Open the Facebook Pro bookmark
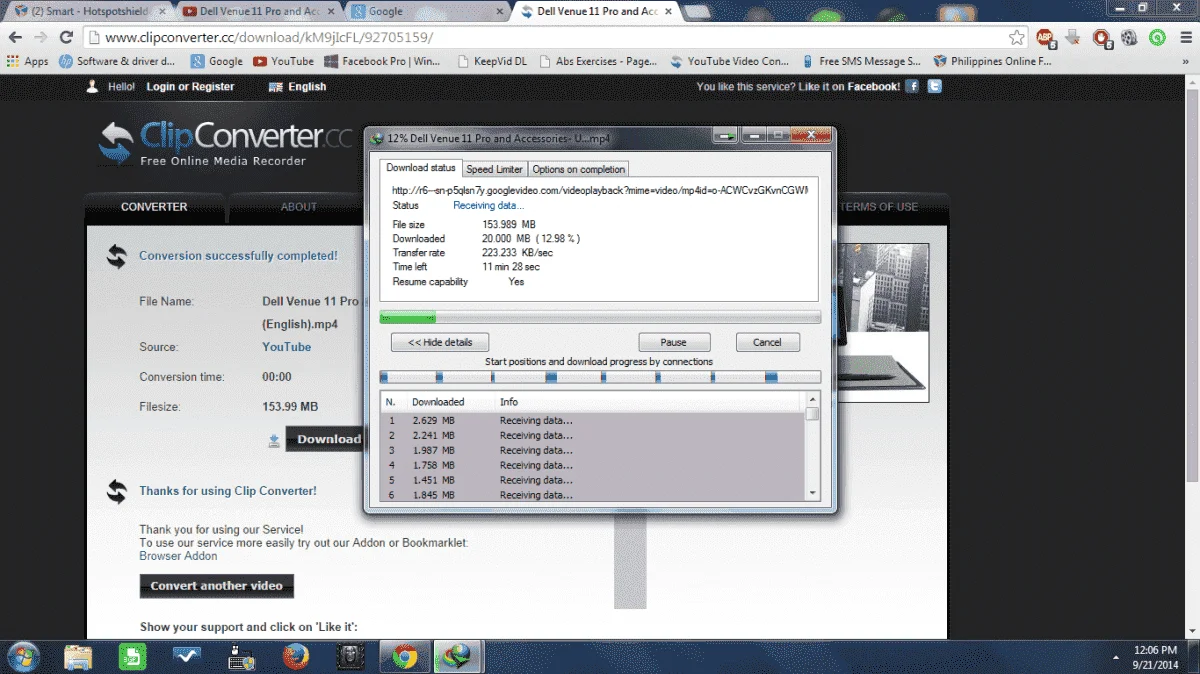 (382, 61)
